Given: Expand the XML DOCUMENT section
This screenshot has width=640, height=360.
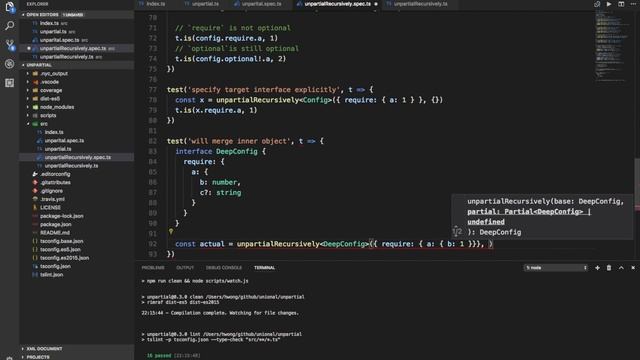Looking at the screenshot, I should coord(77,349).
